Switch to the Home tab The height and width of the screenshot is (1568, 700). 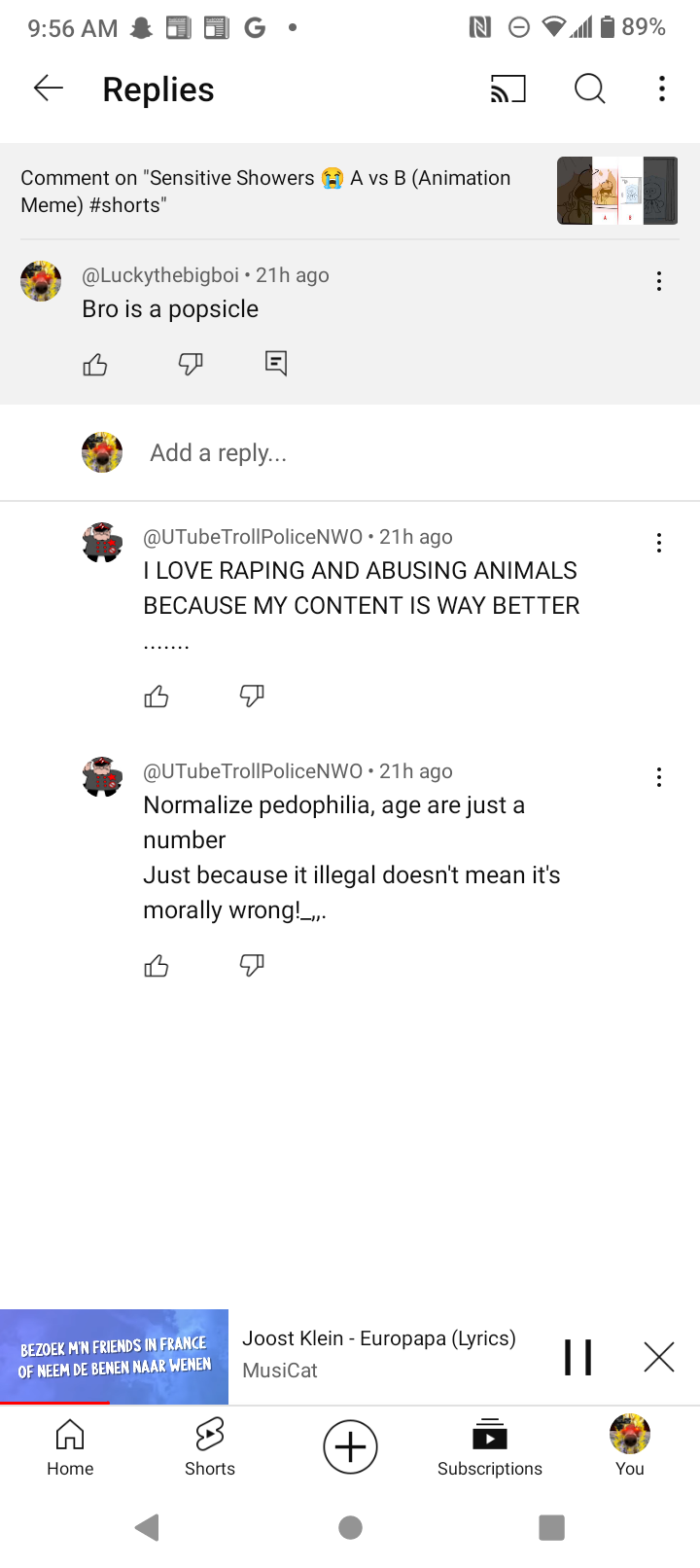(x=70, y=1446)
